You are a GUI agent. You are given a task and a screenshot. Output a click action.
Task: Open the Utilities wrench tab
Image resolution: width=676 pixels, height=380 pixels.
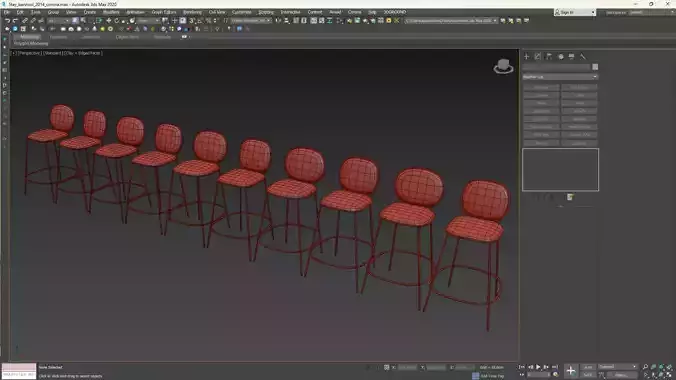click(x=583, y=57)
